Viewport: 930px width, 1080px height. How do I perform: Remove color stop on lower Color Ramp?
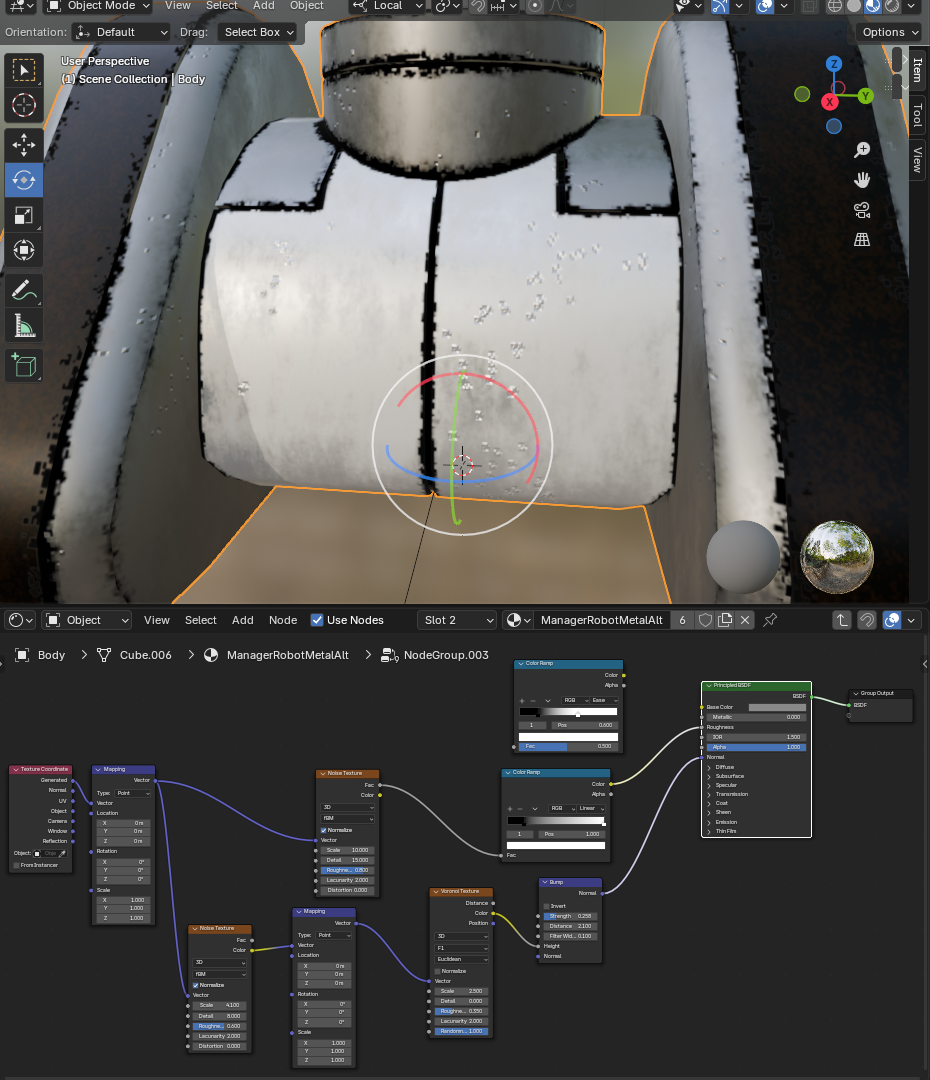(x=521, y=809)
